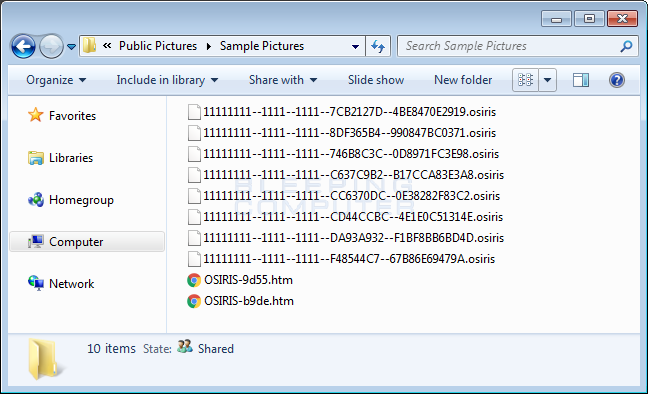
Task: Select file ending F1BF8BB6BD4D.osiris
Action: pyautogui.click(x=353, y=238)
